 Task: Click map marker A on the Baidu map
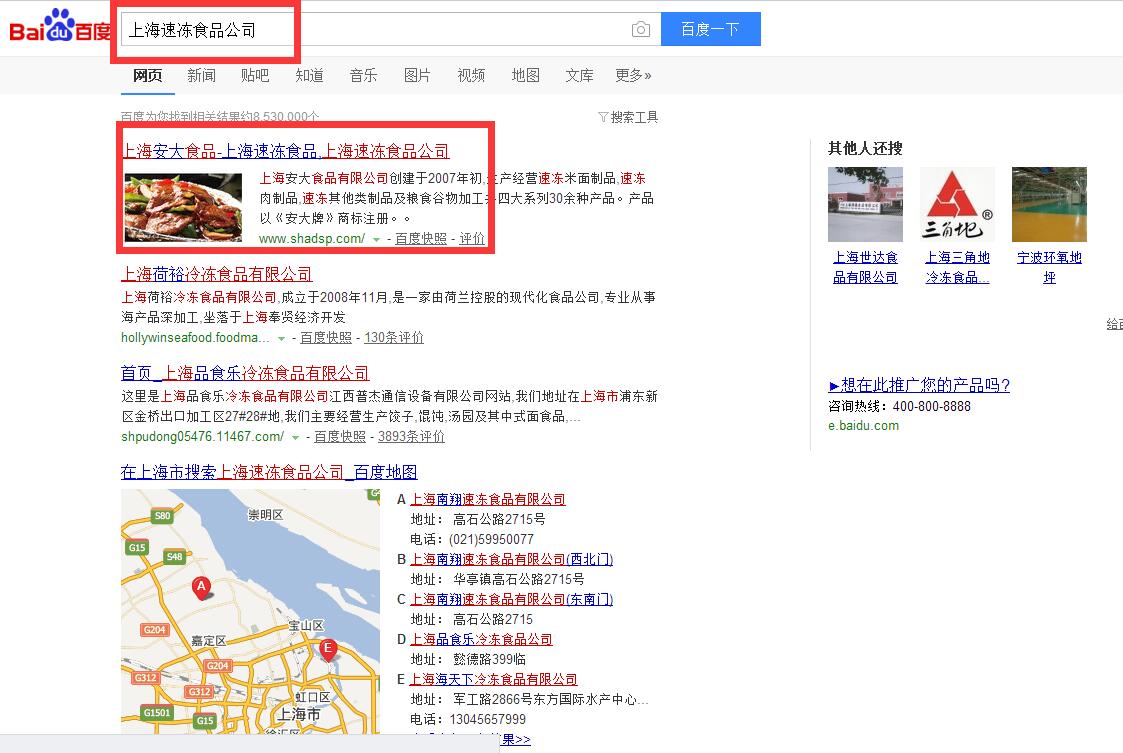click(201, 588)
